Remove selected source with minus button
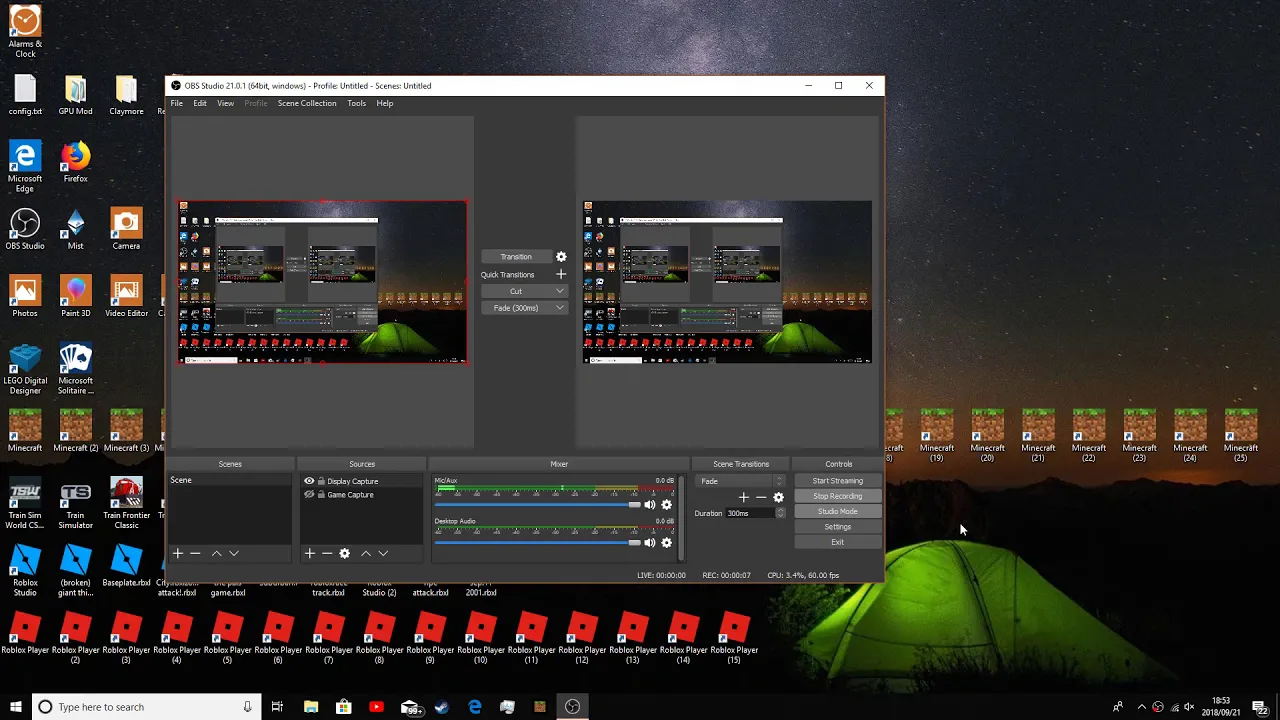The height and width of the screenshot is (720, 1280). (x=327, y=553)
